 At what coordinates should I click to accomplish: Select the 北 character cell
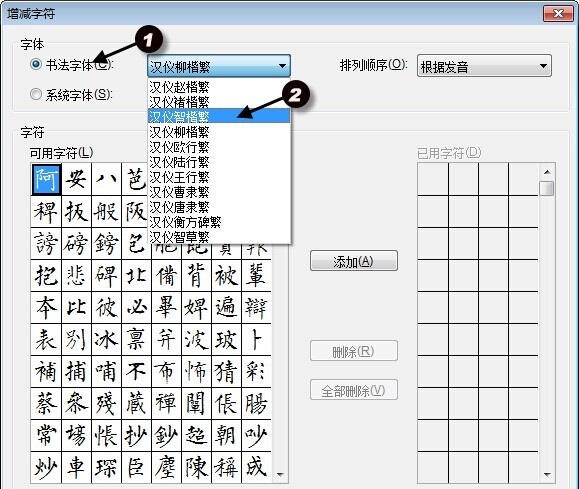coord(136,276)
